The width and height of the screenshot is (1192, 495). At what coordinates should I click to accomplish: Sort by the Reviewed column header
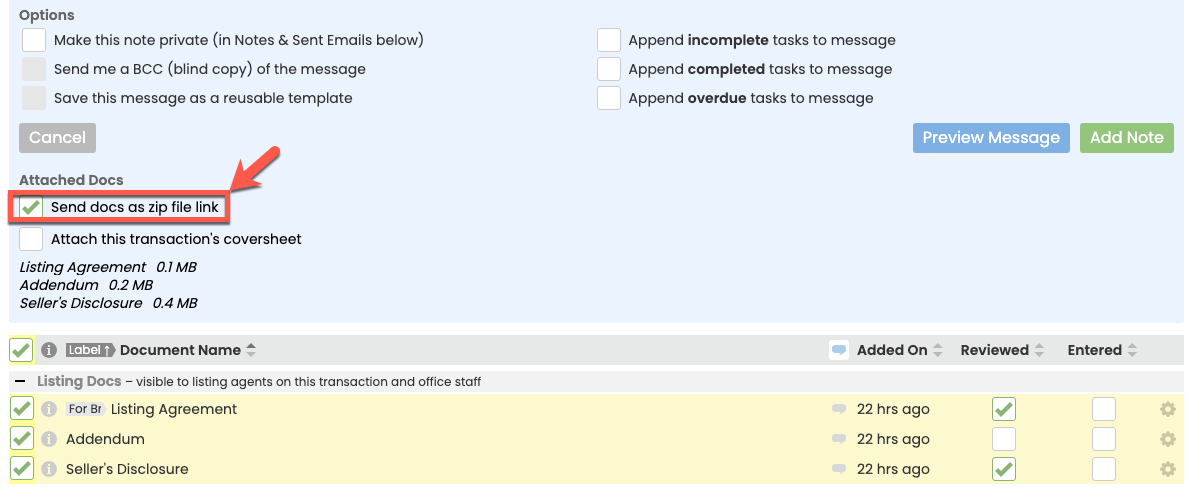pos(1003,350)
